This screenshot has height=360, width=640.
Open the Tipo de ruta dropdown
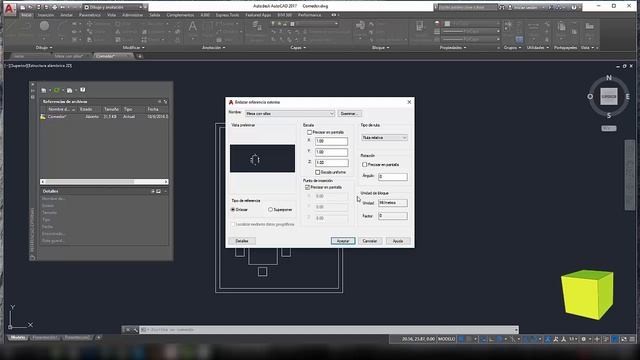(x=384, y=138)
